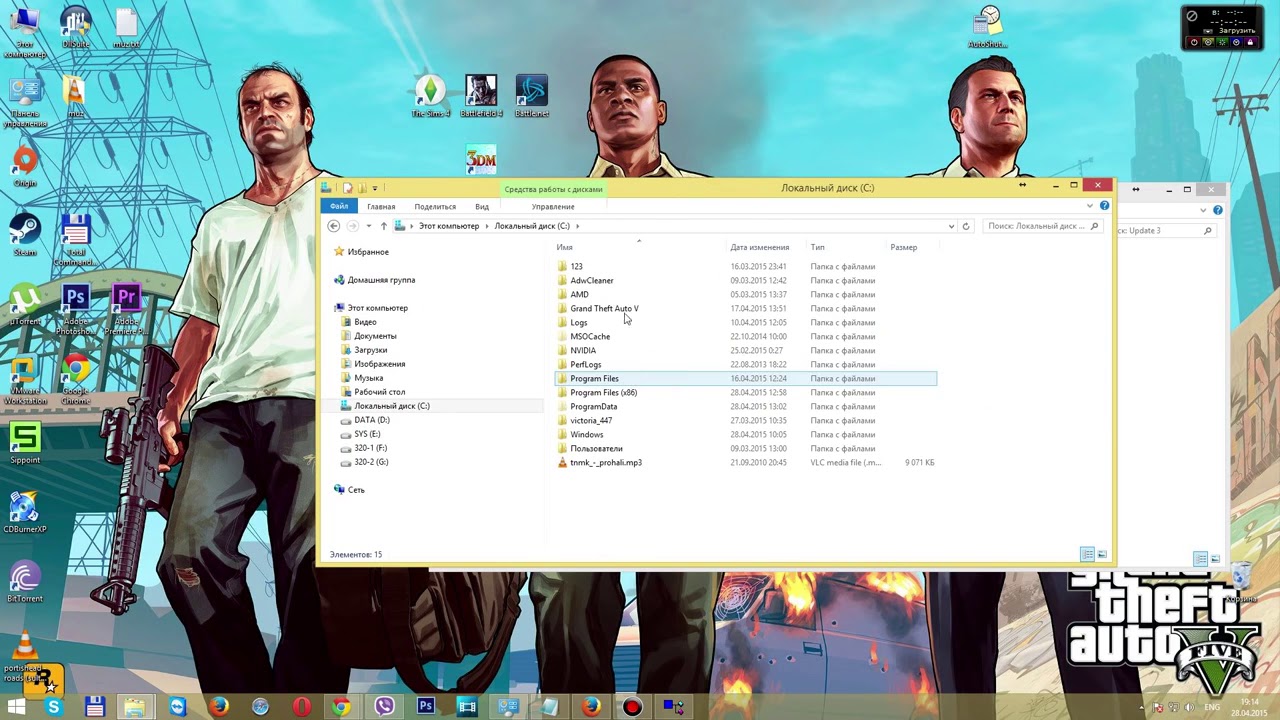The height and width of the screenshot is (720, 1280).
Task: Refresh the current folder view
Action: coord(966,226)
